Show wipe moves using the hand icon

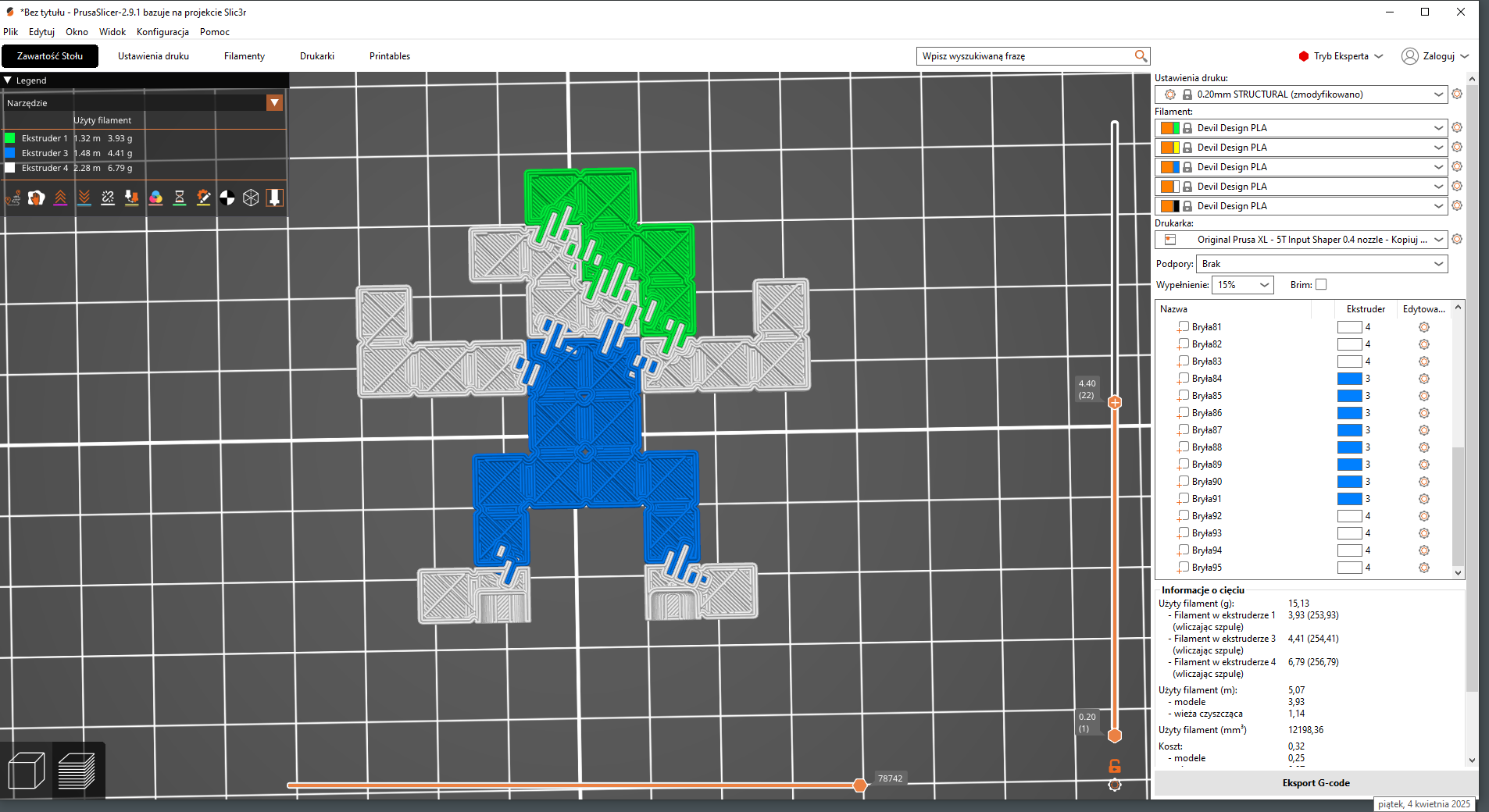point(37,198)
